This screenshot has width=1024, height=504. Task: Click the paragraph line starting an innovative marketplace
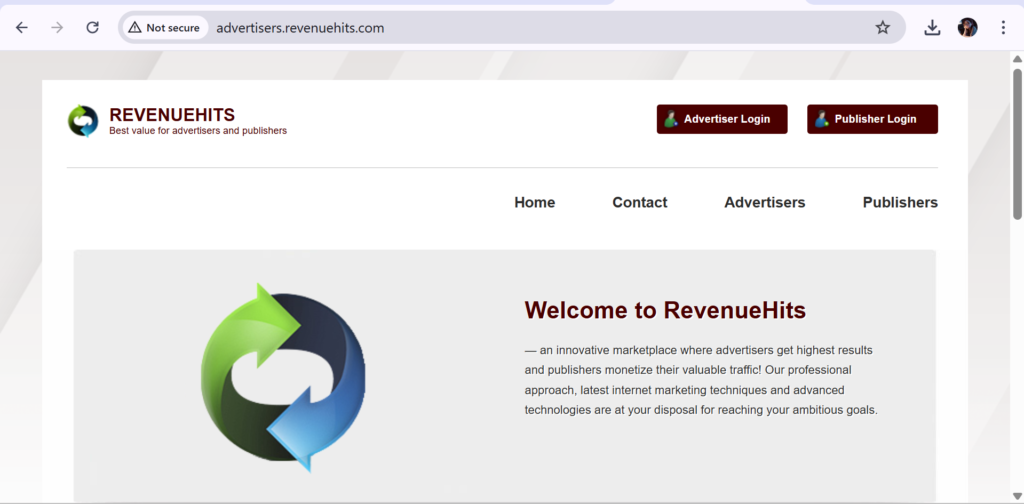[x=698, y=350]
